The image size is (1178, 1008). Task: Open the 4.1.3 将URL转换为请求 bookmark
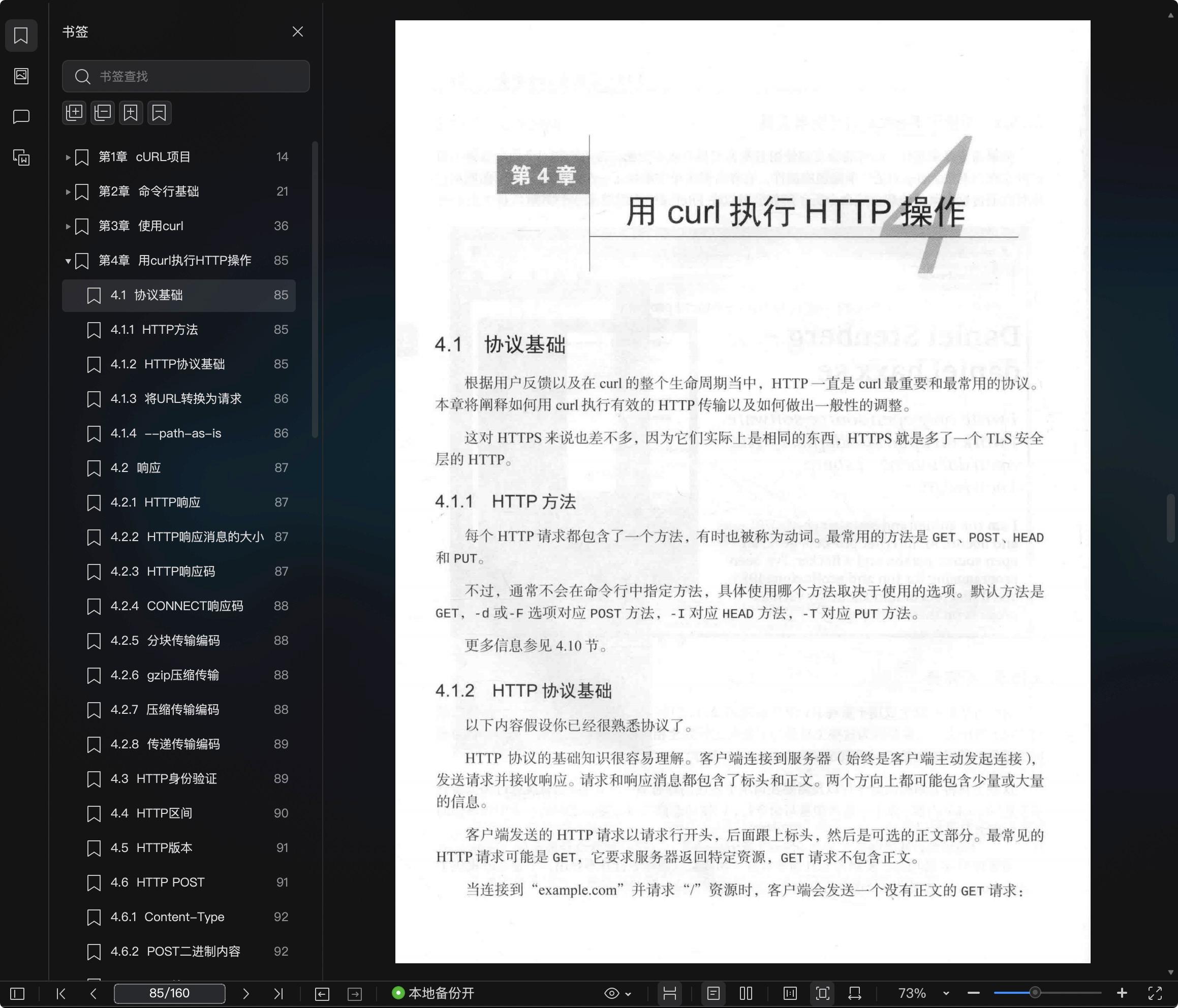pyautogui.click(x=178, y=398)
